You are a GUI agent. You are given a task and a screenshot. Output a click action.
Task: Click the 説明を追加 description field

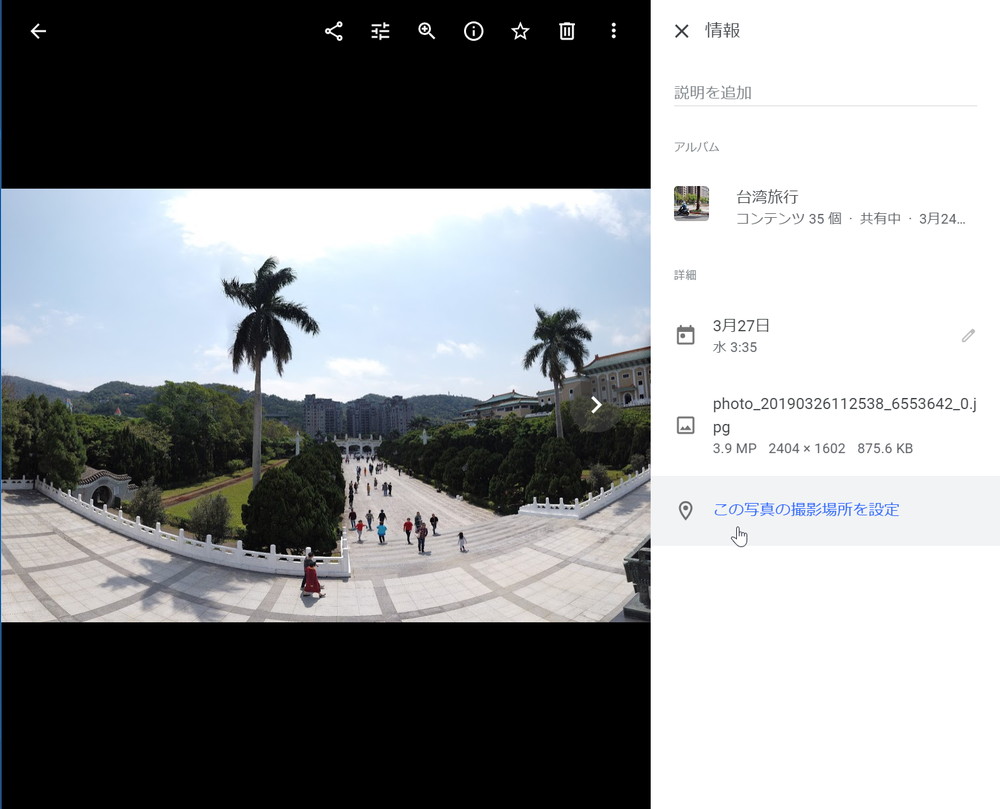click(825, 93)
